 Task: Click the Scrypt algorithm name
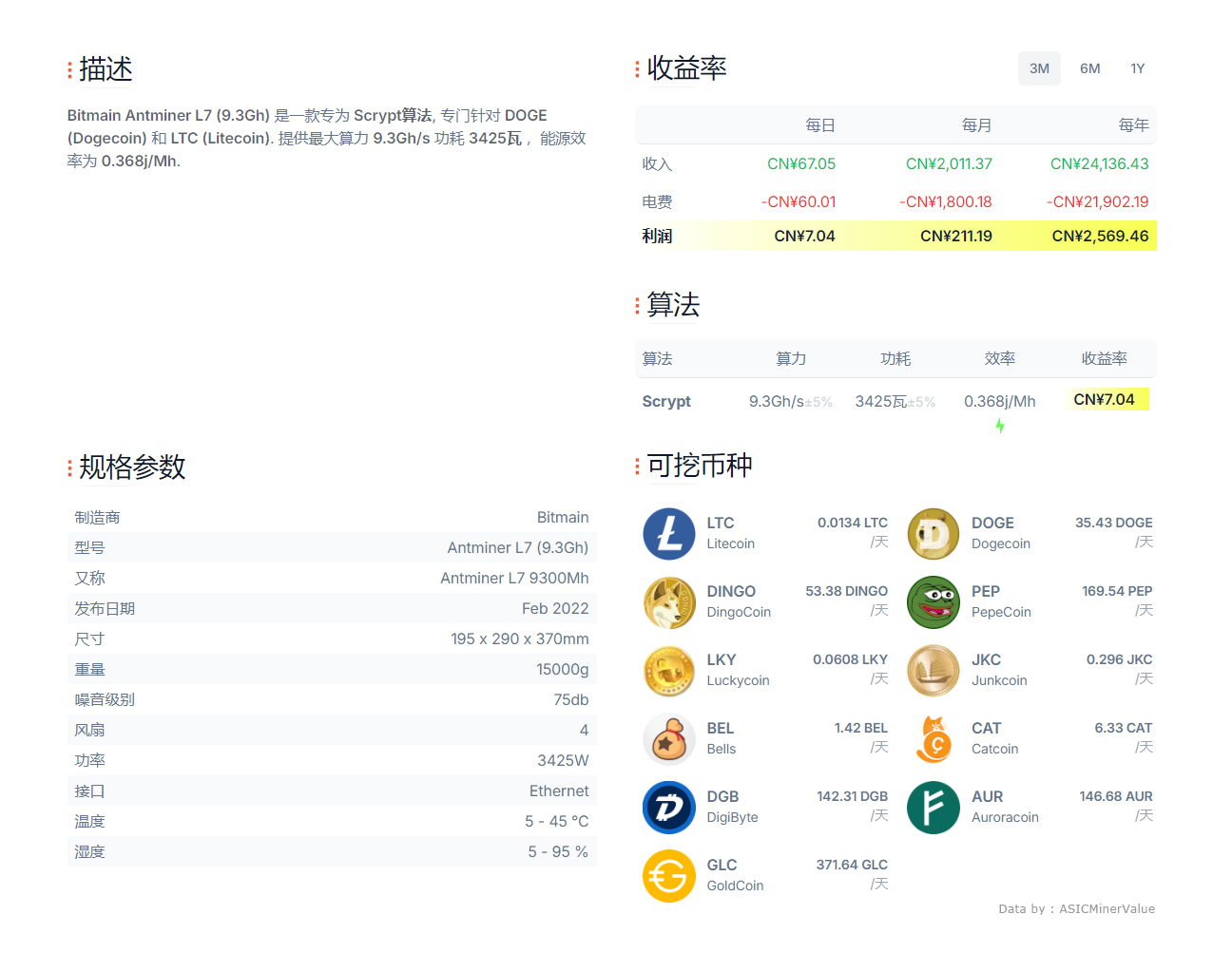(666, 401)
